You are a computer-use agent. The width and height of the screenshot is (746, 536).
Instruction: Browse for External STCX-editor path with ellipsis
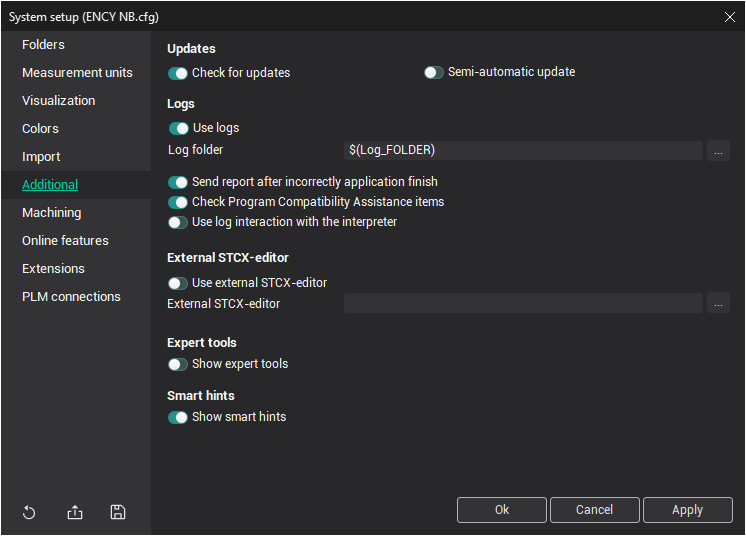(x=718, y=303)
